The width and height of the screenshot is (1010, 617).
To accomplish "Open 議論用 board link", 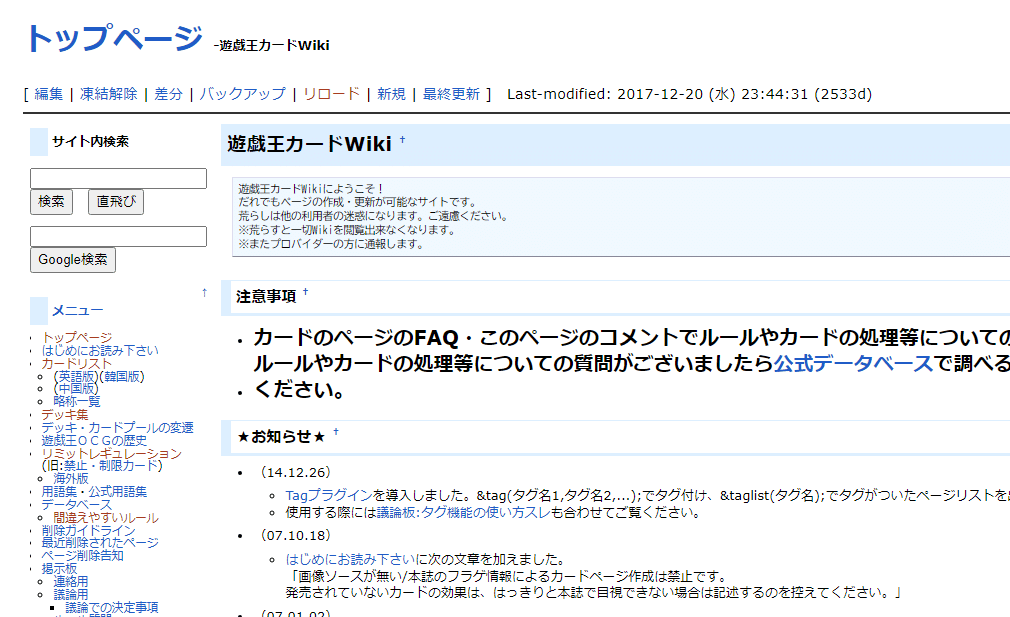I will [71, 594].
